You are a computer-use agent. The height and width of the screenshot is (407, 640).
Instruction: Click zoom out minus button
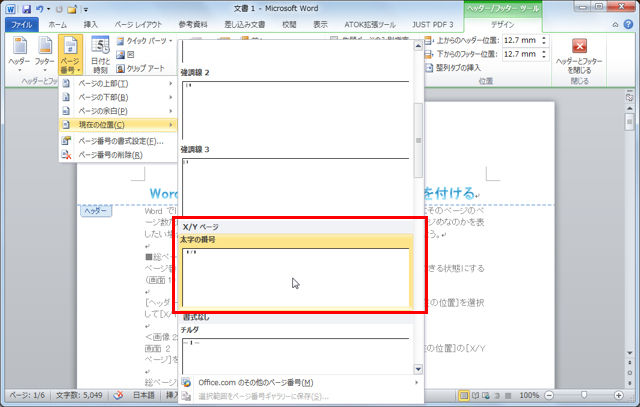549,395
